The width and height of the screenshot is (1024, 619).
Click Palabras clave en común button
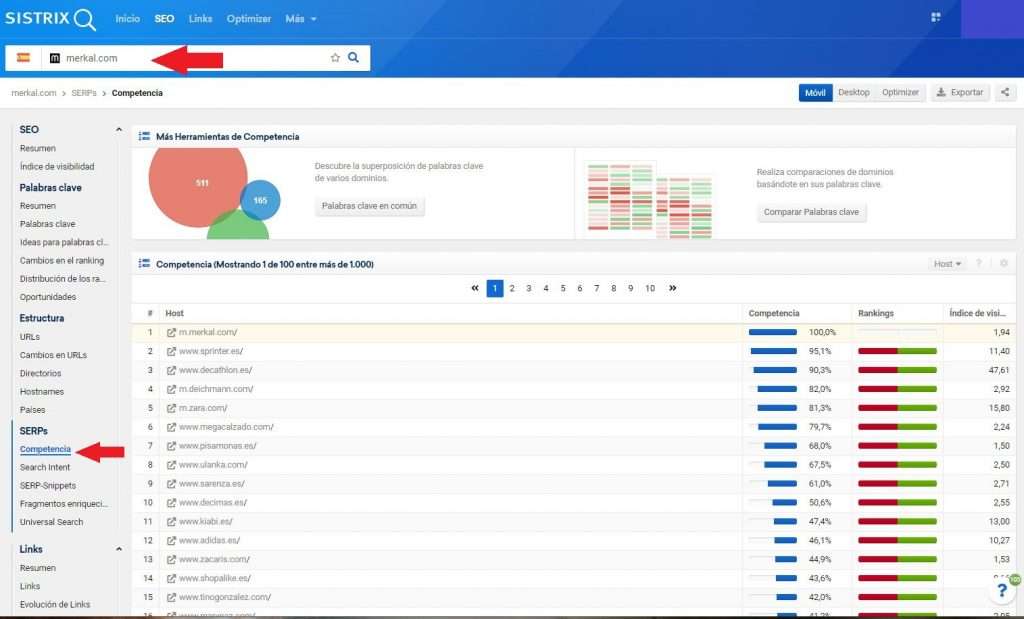click(369, 206)
